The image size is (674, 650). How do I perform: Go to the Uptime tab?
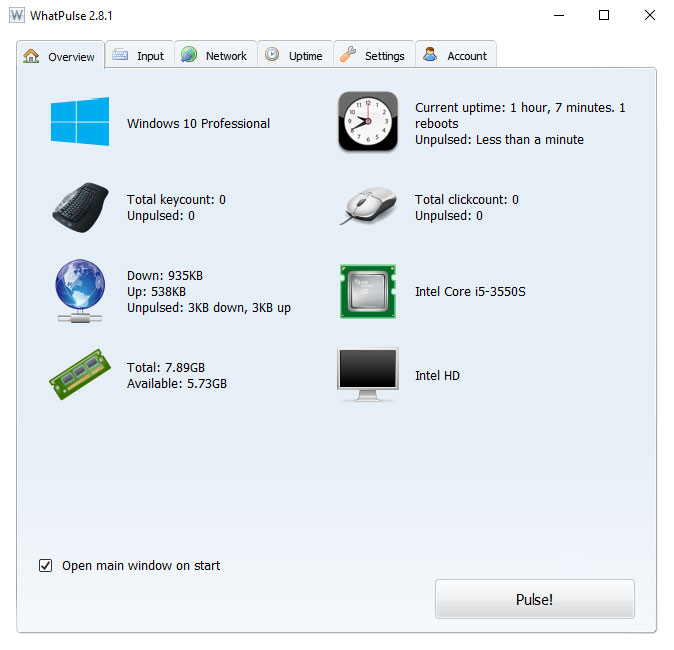pyautogui.click(x=295, y=55)
